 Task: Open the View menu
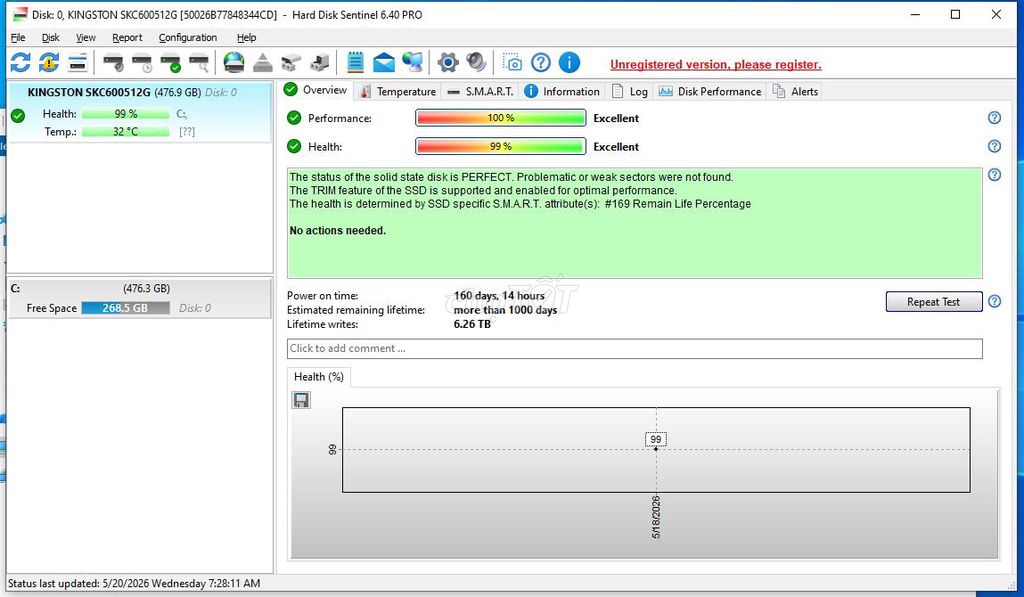coord(86,37)
